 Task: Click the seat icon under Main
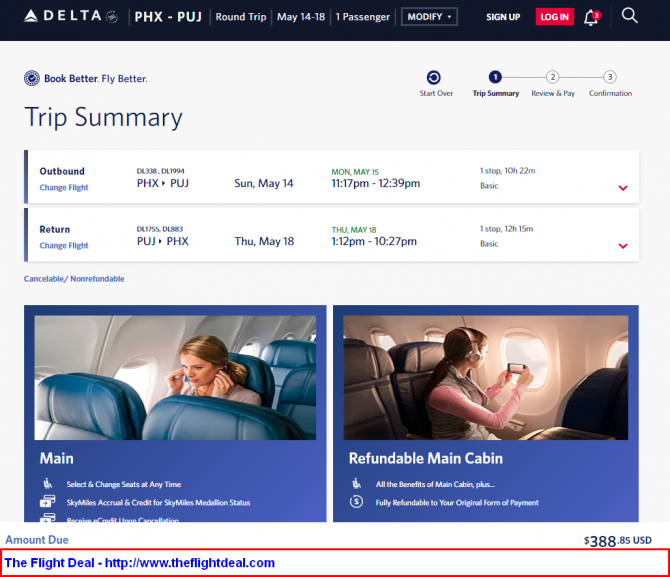tap(47, 483)
